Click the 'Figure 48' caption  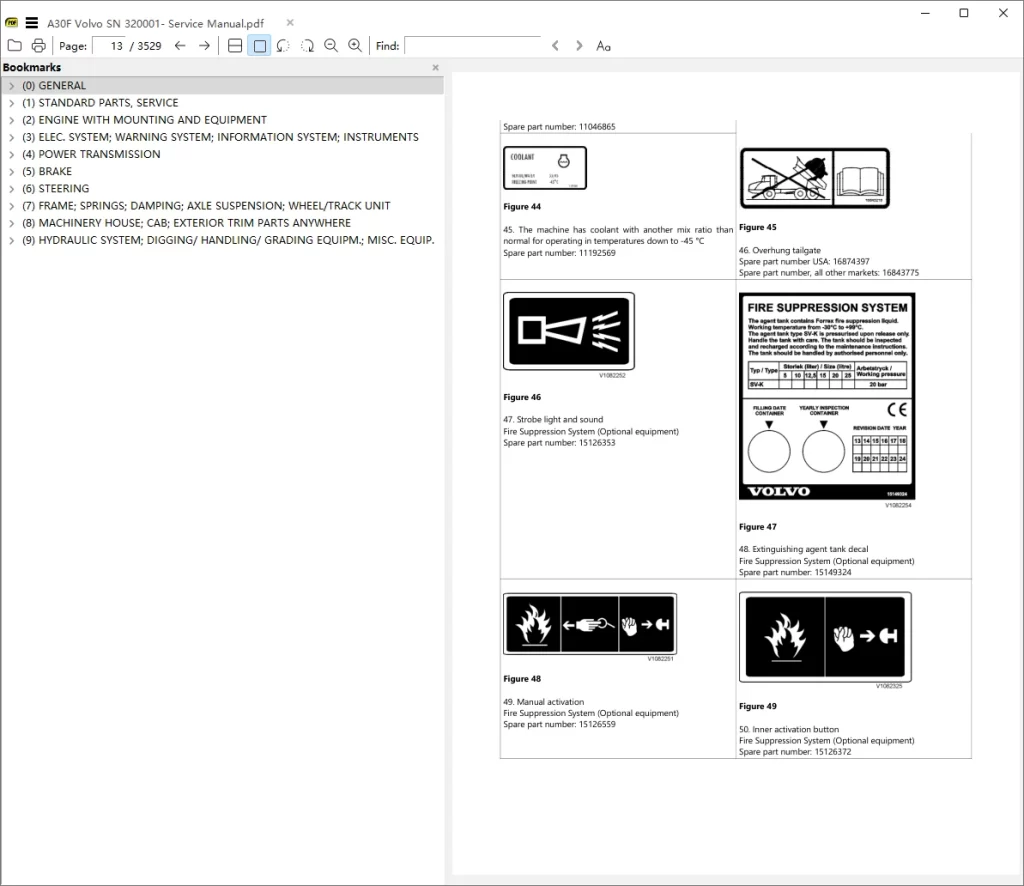pos(522,679)
